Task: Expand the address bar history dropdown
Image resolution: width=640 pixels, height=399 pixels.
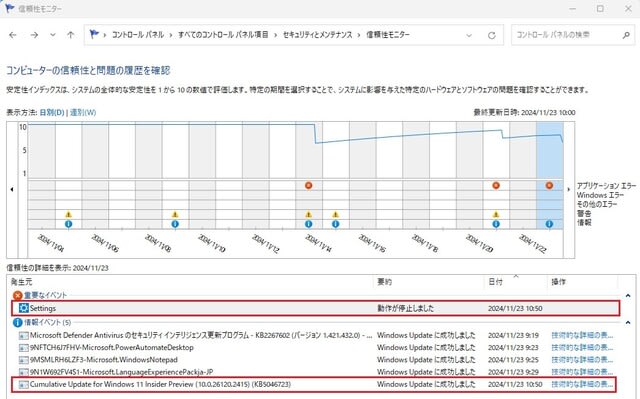Action: pos(469,35)
